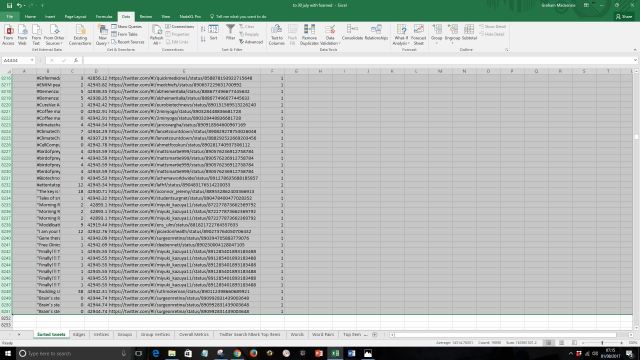
Task: Open From Other Sources dropdown
Action: pos(54,34)
